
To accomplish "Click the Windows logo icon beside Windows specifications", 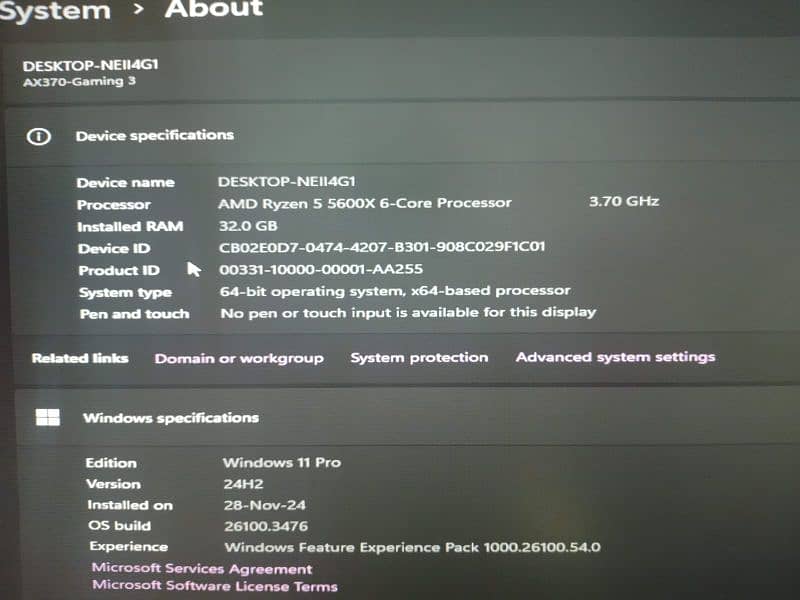I will [48, 417].
